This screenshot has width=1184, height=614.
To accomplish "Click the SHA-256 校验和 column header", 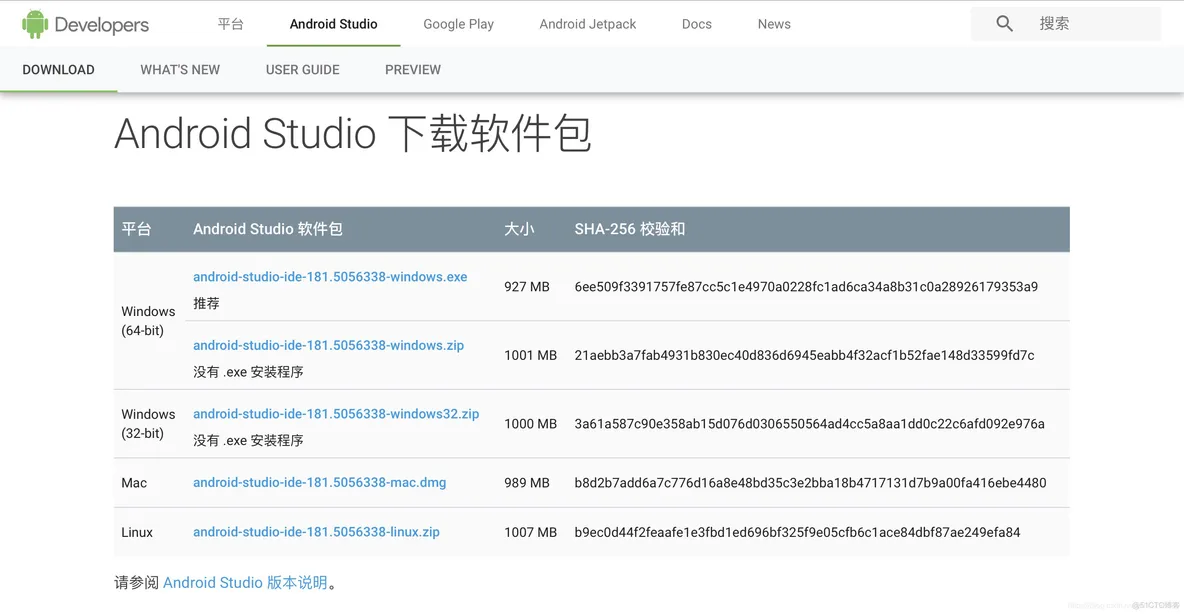I will point(630,229).
